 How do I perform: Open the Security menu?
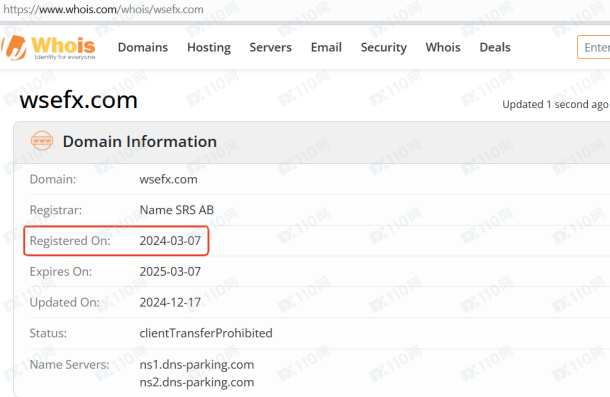click(x=384, y=47)
